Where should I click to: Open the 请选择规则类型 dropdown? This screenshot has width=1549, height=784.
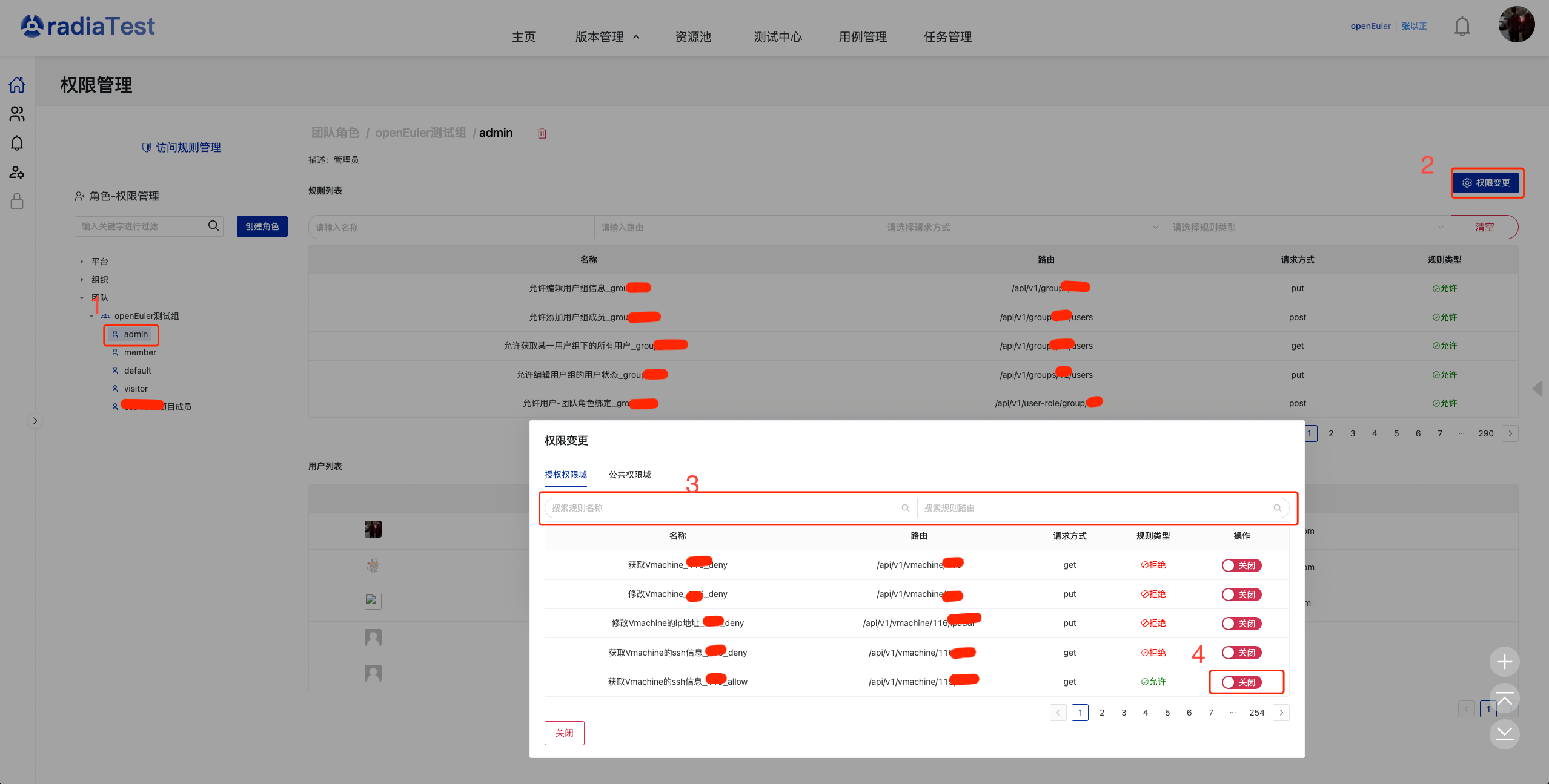point(1307,228)
